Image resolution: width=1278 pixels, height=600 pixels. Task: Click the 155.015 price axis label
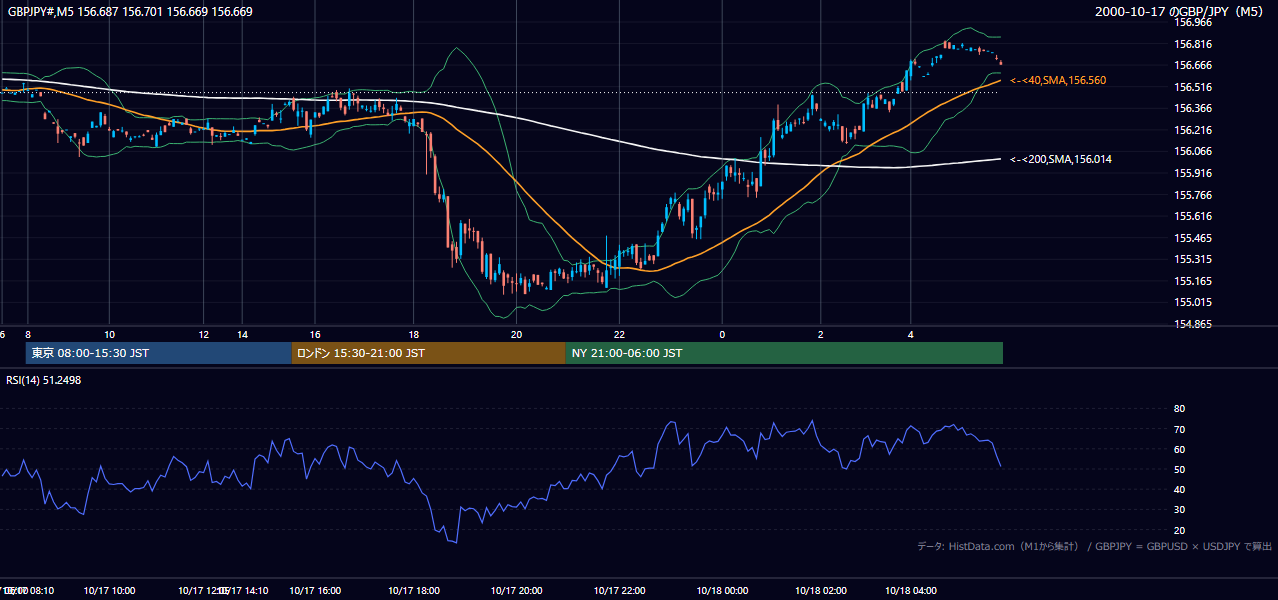[x=1194, y=302]
